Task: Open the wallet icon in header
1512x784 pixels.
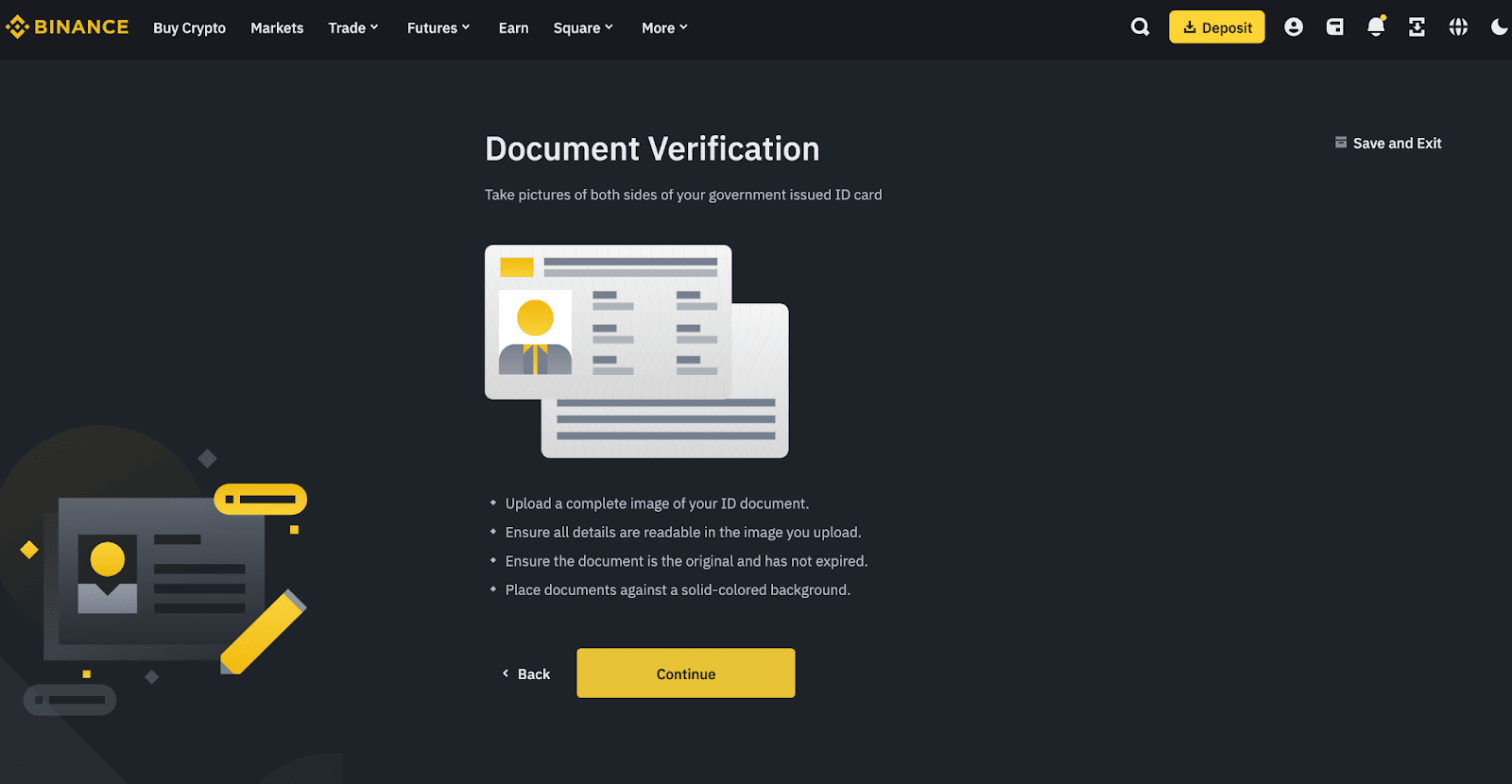Action: pyautogui.click(x=1334, y=27)
